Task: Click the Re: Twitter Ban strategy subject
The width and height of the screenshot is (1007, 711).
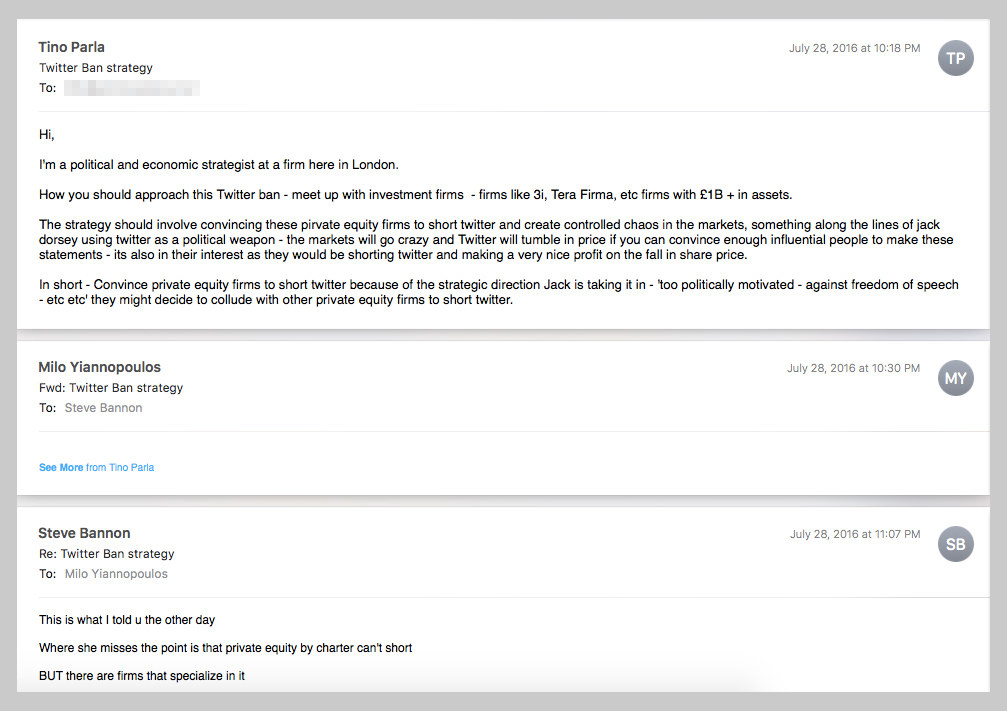Action: [107, 554]
